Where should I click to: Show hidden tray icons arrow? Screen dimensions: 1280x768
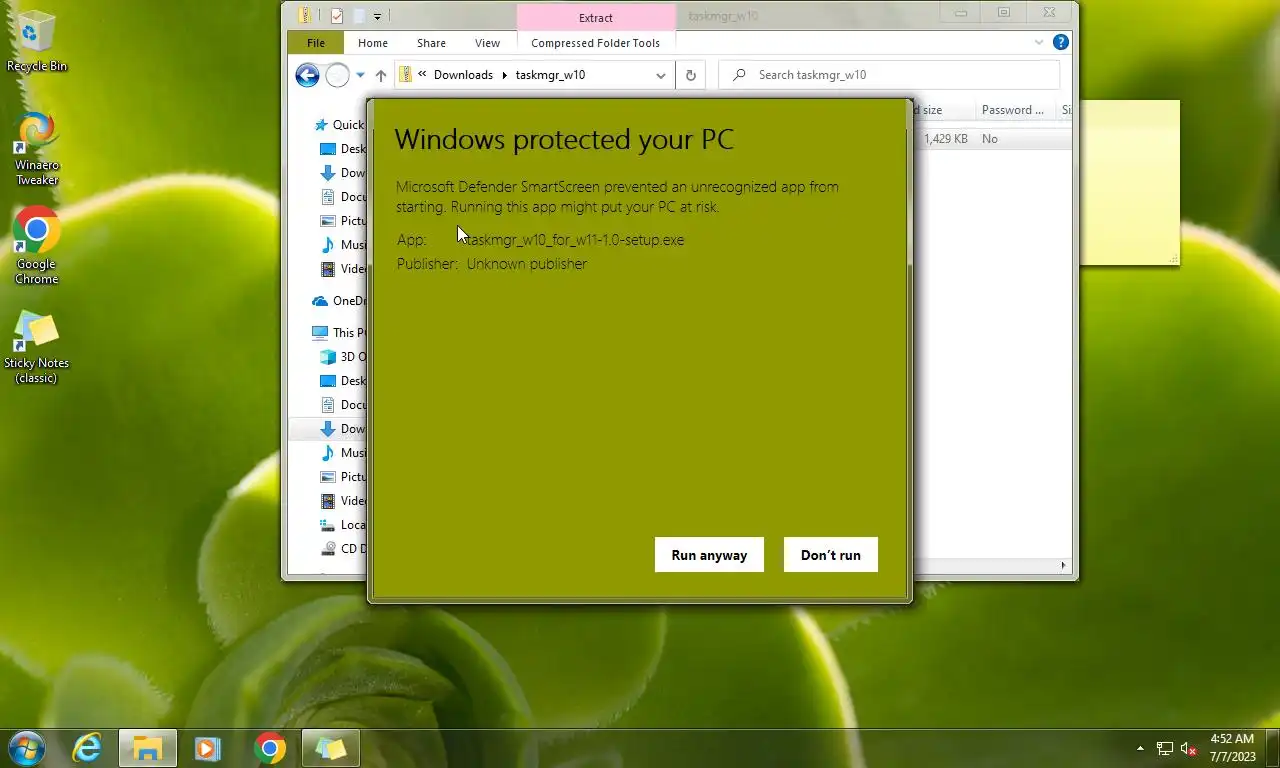click(1141, 748)
